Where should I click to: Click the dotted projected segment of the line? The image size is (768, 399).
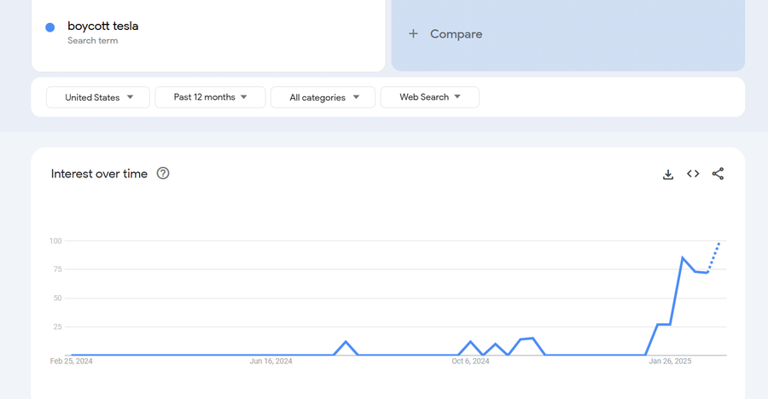[x=714, y=257]
